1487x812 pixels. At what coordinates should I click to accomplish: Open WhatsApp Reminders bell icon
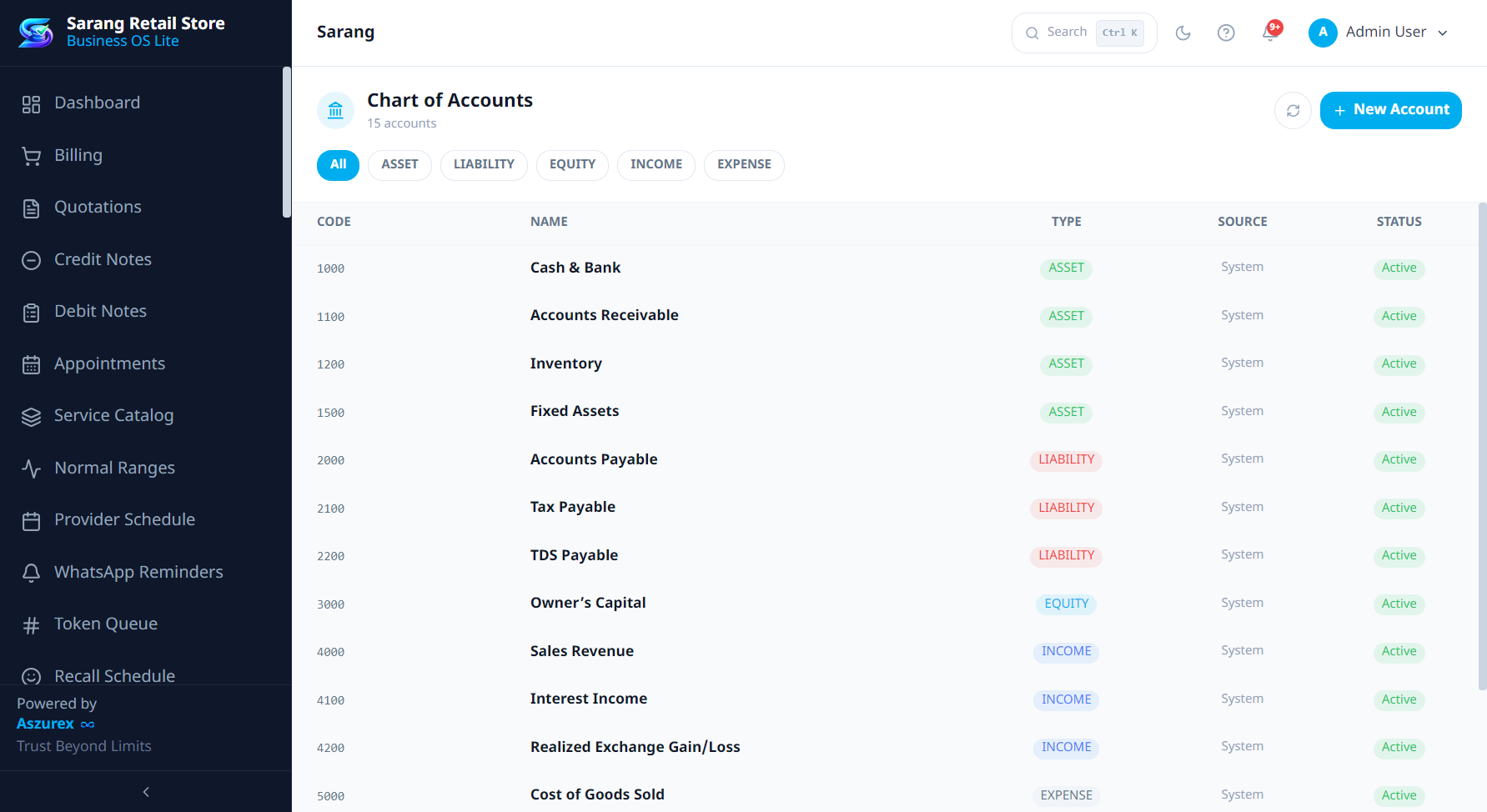[31, 573]
